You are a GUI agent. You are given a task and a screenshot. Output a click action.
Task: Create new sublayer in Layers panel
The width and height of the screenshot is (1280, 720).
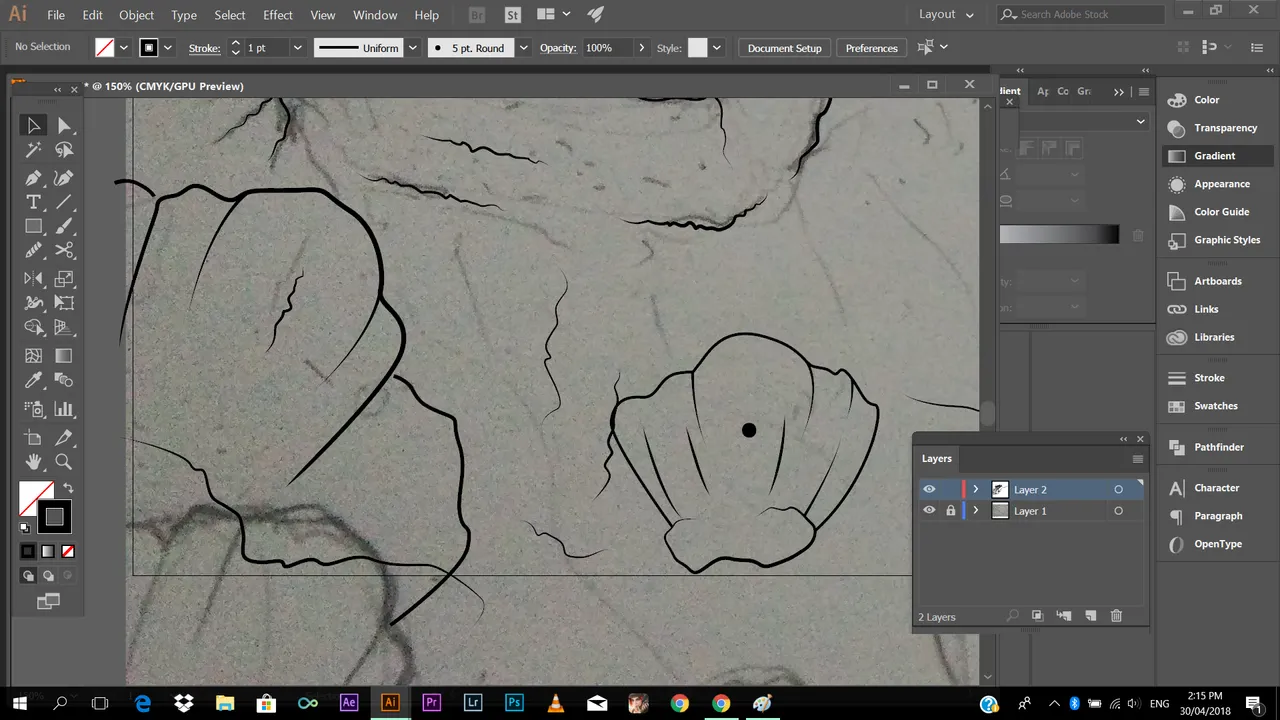click(x=1064, y=616)
